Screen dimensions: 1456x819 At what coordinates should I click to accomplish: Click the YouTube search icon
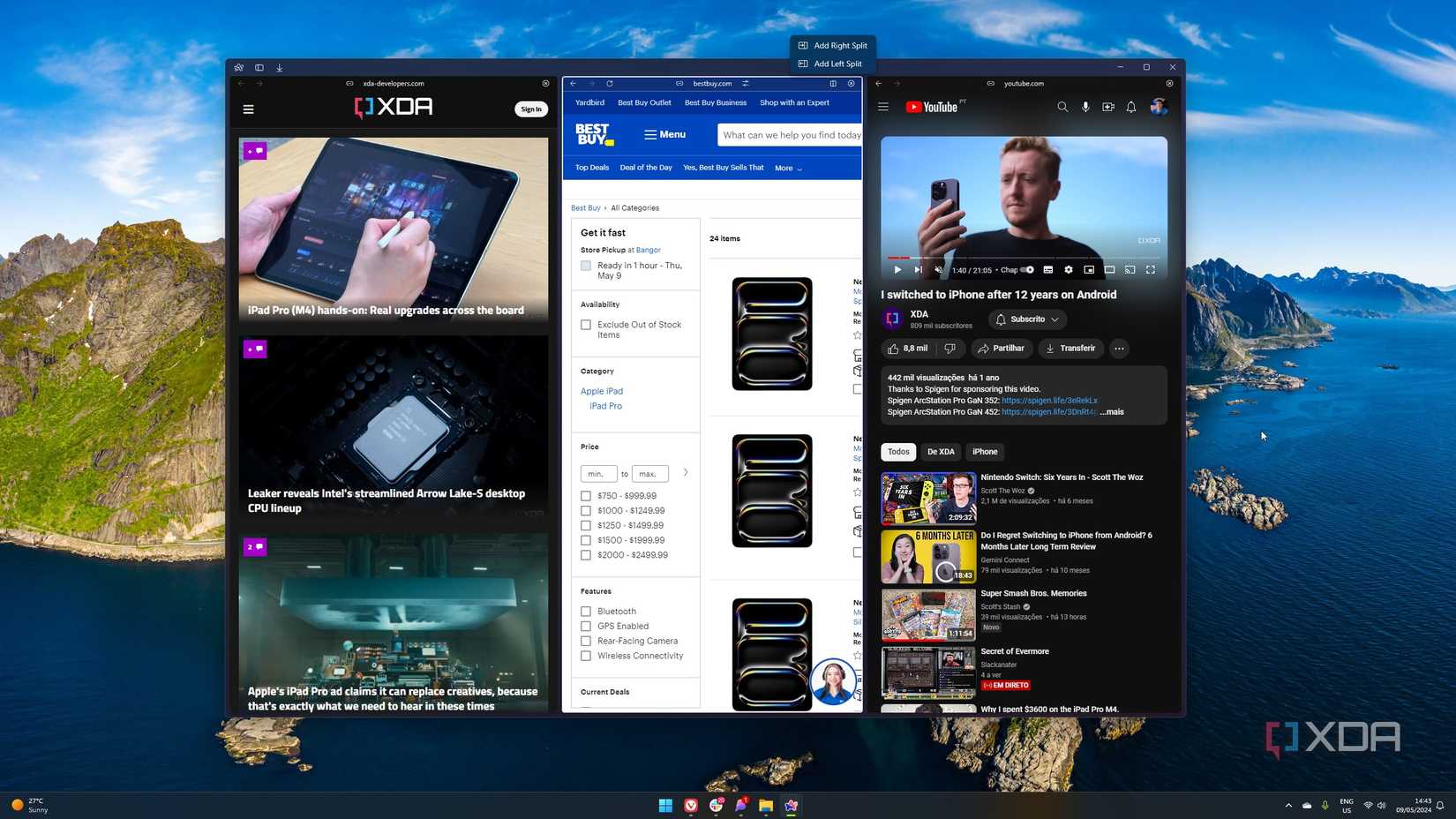click(1062, 107)
